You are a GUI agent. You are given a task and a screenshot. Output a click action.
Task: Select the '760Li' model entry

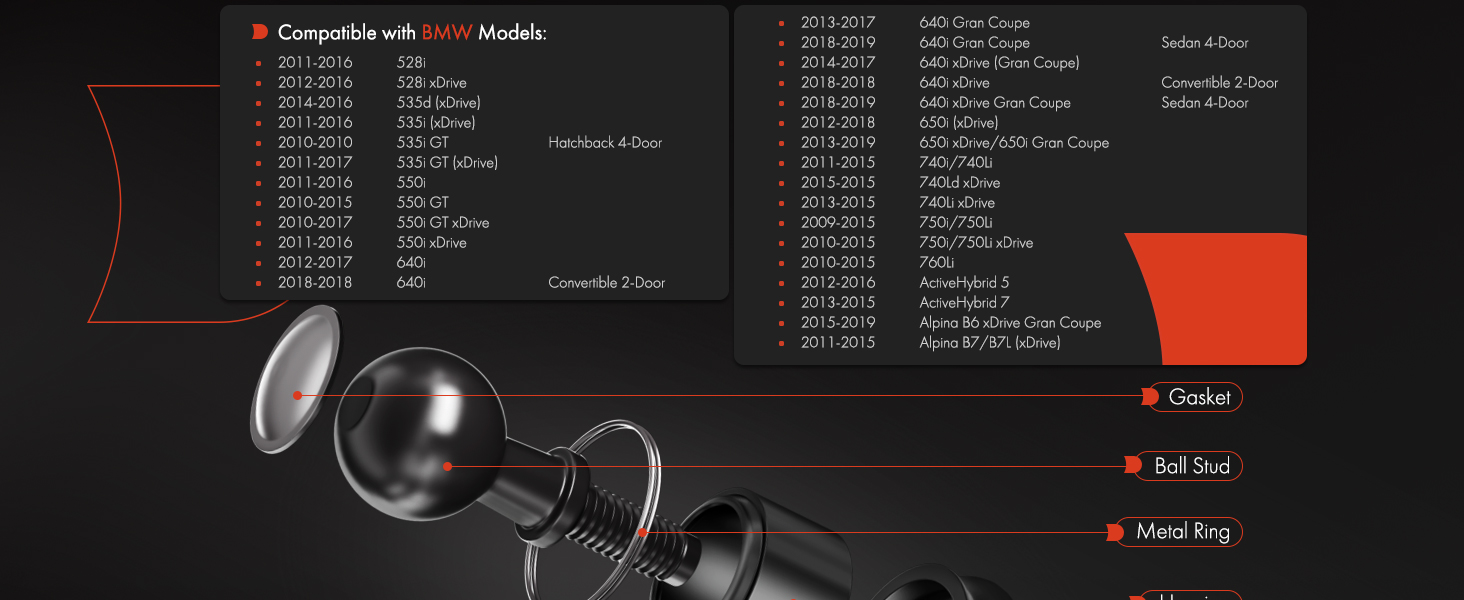click(x=936, y=263)
